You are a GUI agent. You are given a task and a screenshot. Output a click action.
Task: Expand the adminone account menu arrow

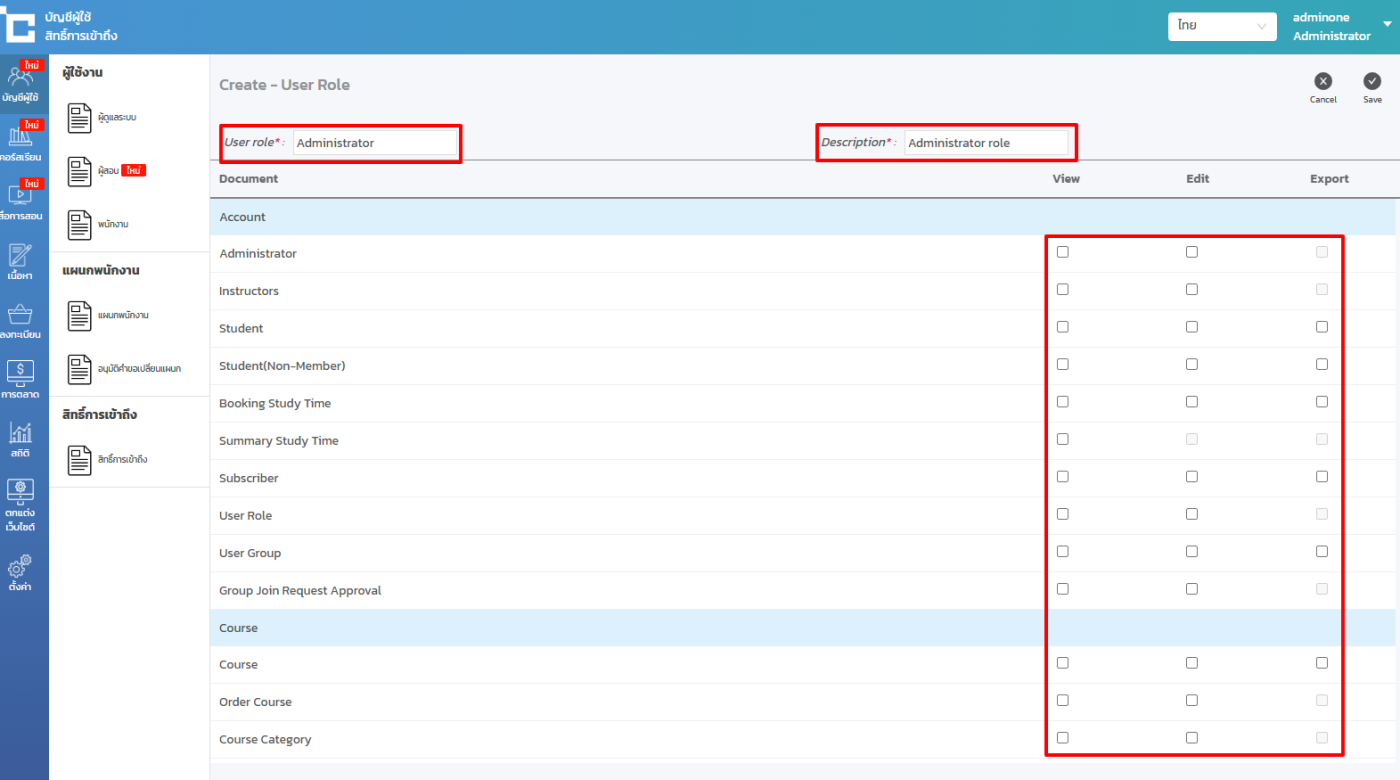pos(1387,24)
